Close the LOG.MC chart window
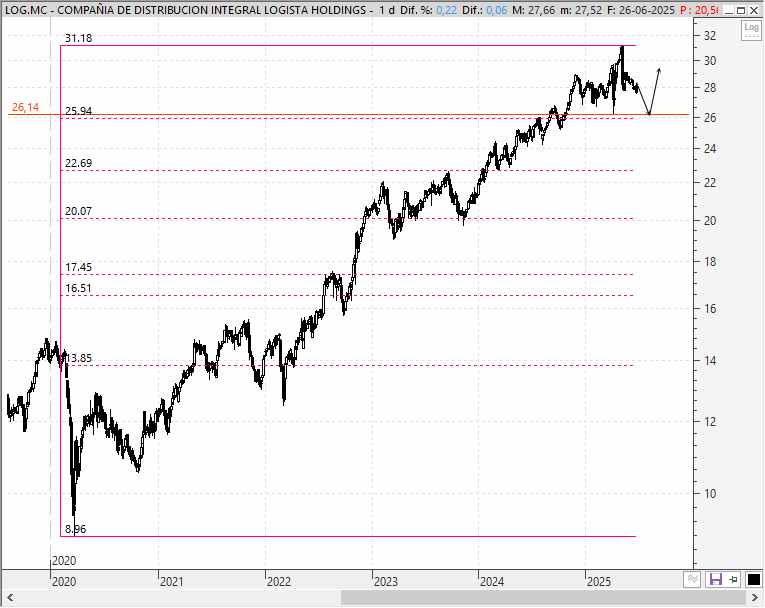Image resolution: width=765 pixels, height=608 pixels. click(754, 10)
